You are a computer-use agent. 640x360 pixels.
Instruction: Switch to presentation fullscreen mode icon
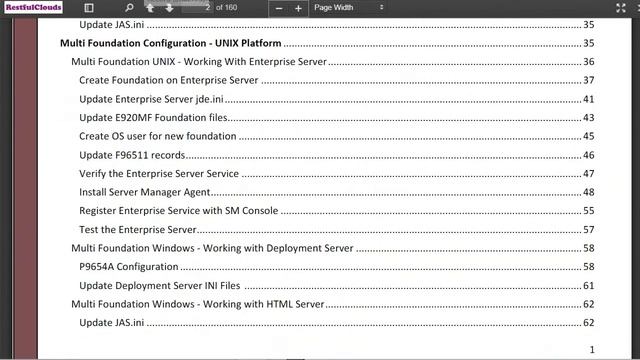[x=621, y=8]
